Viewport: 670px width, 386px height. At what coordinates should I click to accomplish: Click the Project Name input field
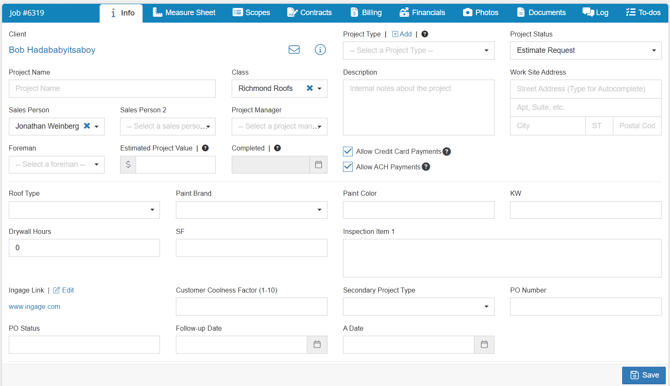coord(112,88)
